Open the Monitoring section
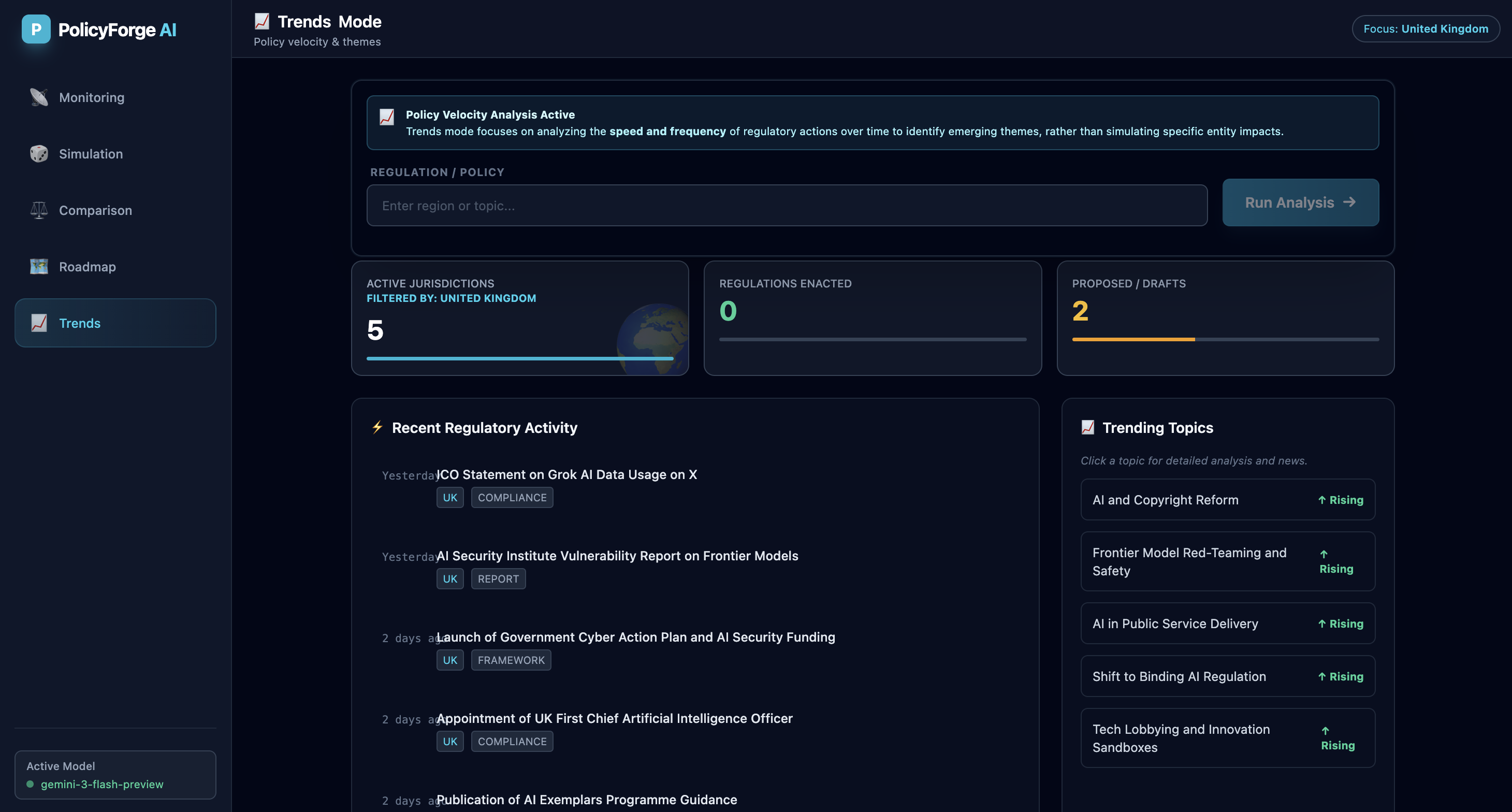The image size is (1512, 812). [x=92, y=97]
